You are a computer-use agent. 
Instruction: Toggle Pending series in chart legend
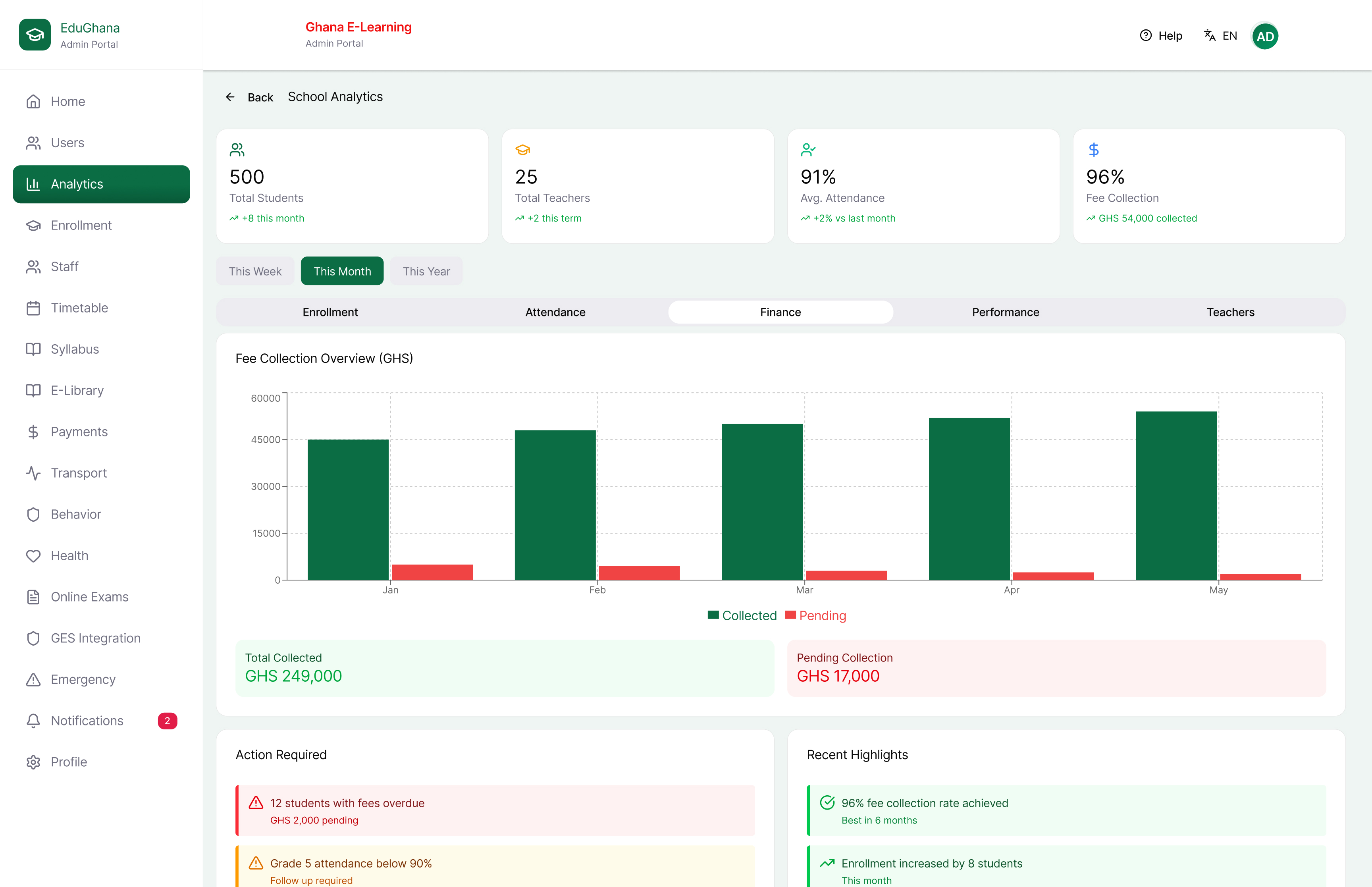click(816, 616)
